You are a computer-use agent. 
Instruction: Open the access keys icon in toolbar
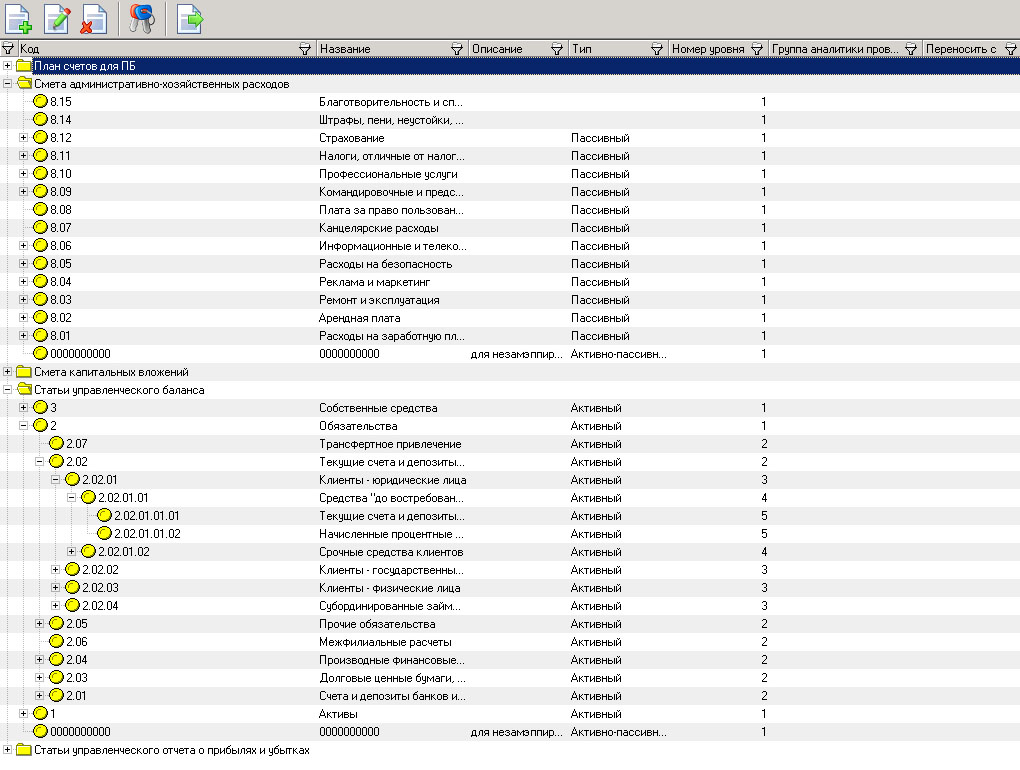(x=143, y=18)
